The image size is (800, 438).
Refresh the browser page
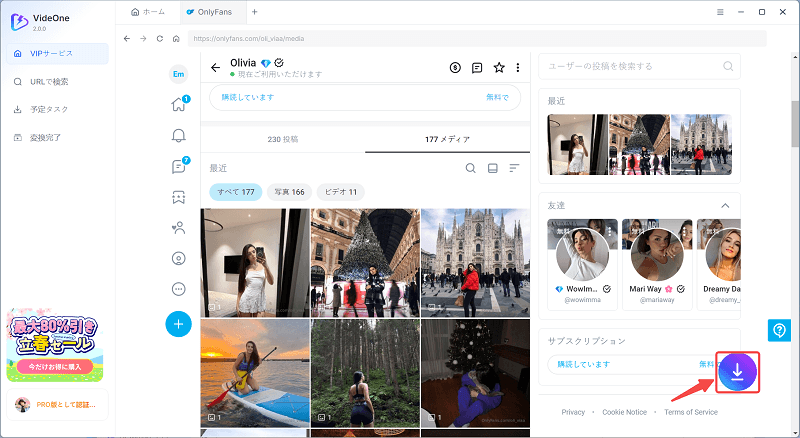(159, 38)
